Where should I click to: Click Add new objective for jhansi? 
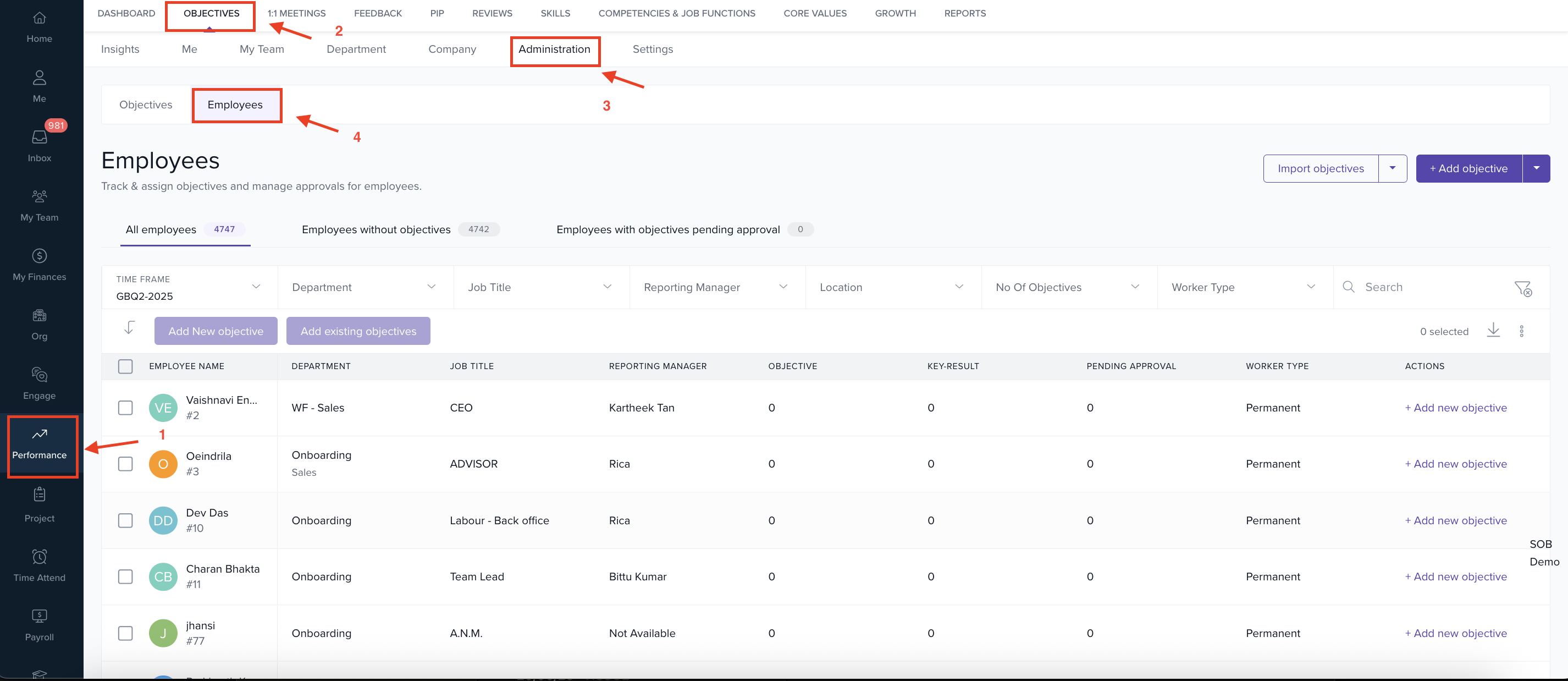click(1456, 633)
